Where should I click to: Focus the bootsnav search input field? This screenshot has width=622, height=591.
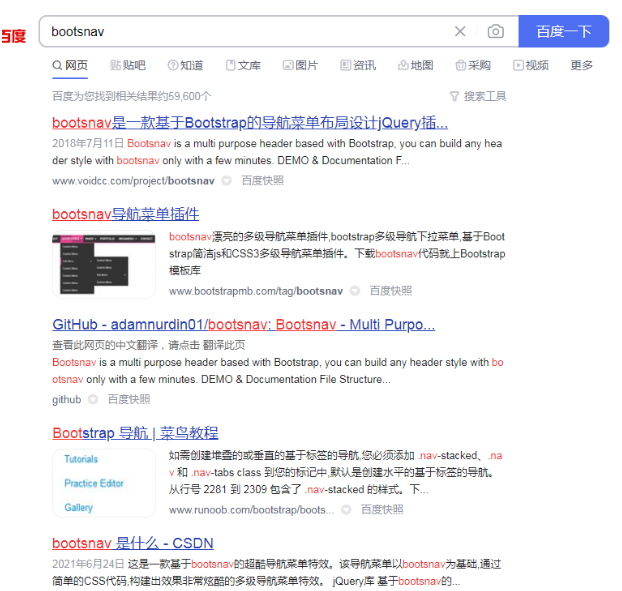click(246, 31)
